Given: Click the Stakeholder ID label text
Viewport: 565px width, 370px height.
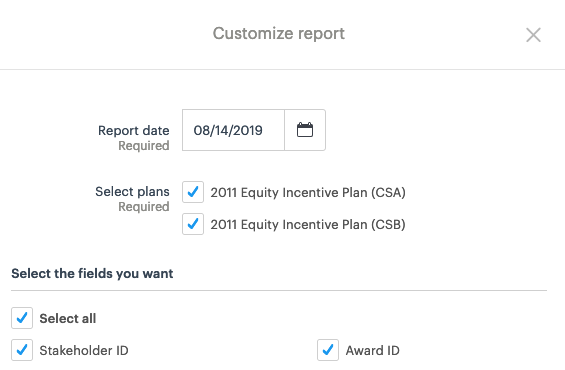Looking at the screenshot, I should pos(84,351).
